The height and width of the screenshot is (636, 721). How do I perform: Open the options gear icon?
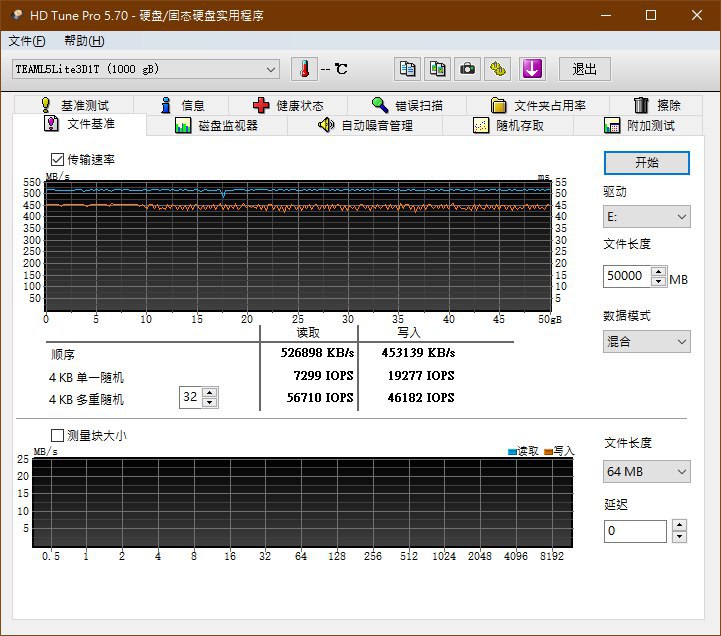point(498,69)
